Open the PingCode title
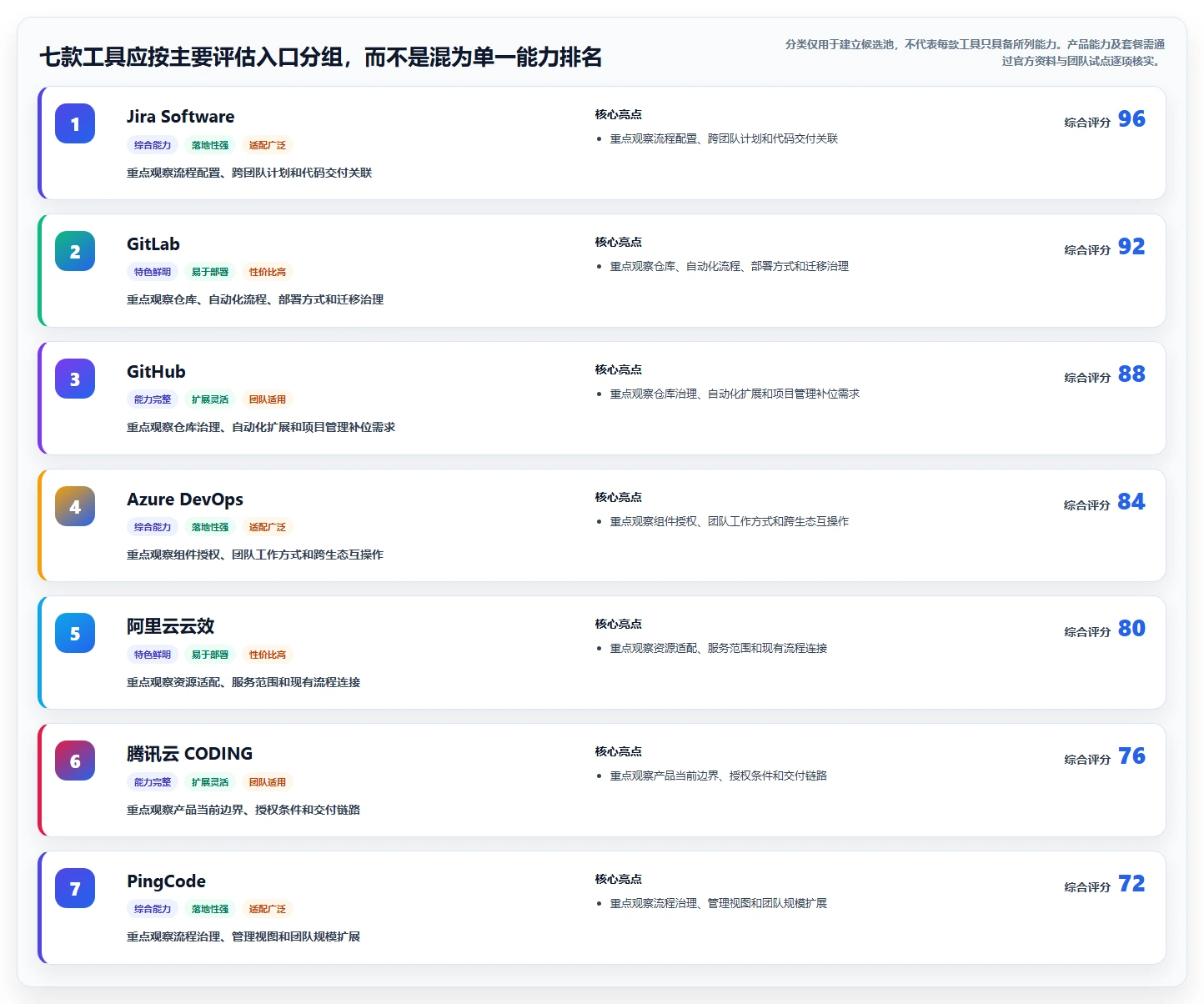Viewport: 1204px width, 1004px height. click(166, 881)
